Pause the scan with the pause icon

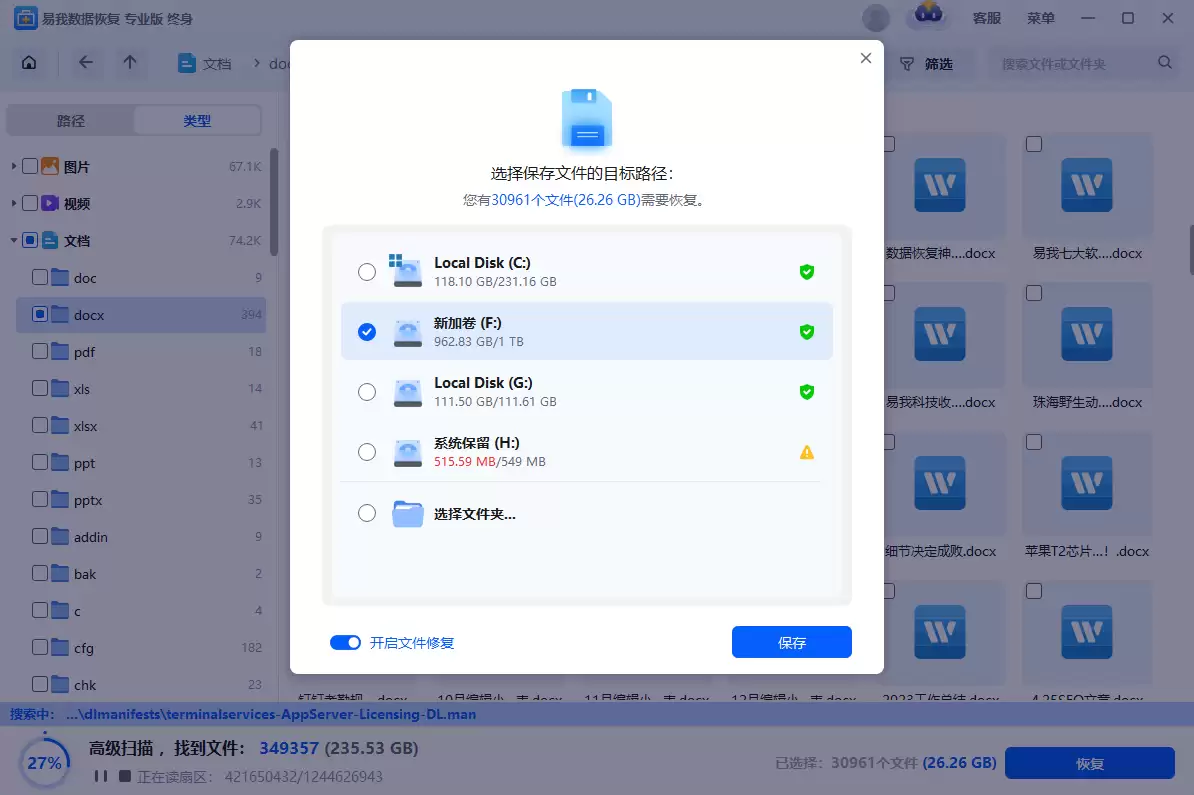[x=101, y=776]
